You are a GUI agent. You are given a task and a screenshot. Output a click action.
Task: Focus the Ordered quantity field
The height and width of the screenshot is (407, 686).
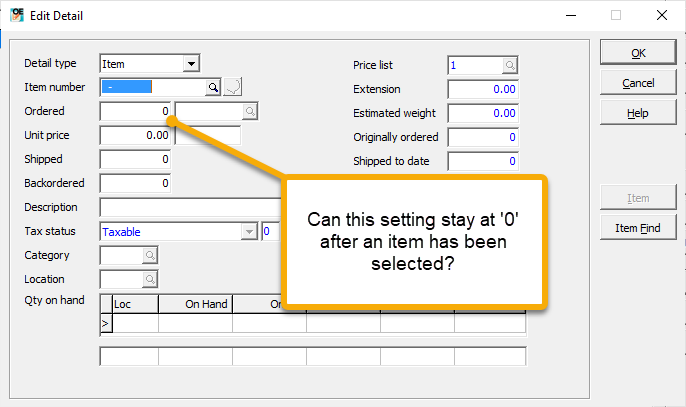click(x=136, y=111)
